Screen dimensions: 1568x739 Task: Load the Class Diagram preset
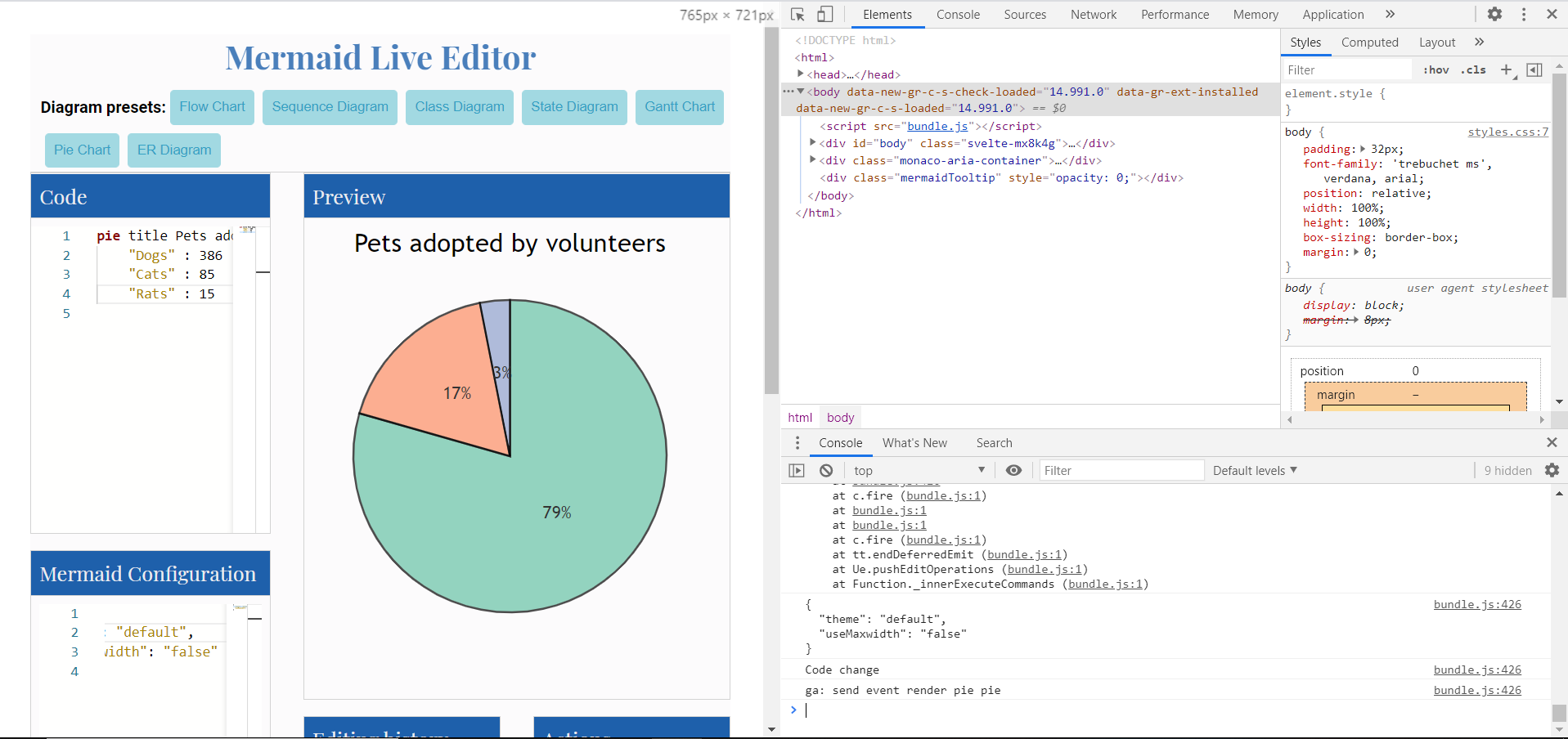click(x=460, y=107)
